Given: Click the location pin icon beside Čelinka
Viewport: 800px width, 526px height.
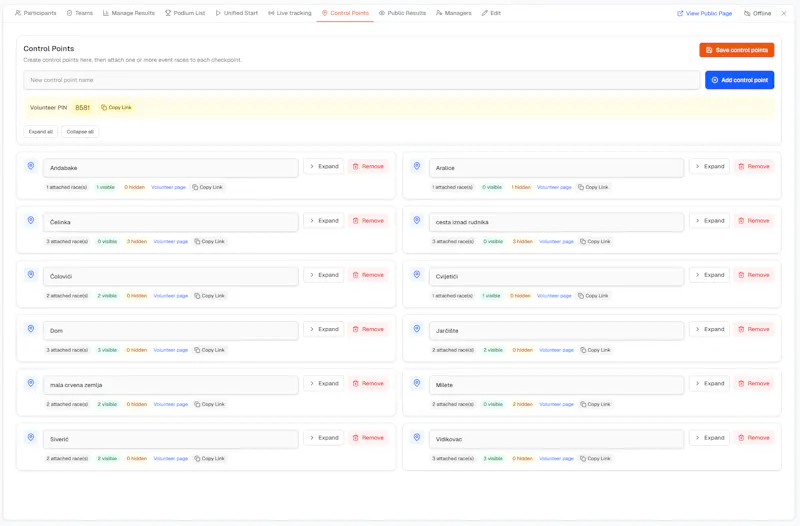Looking at the screenshot, I should [x=31, y=220].
